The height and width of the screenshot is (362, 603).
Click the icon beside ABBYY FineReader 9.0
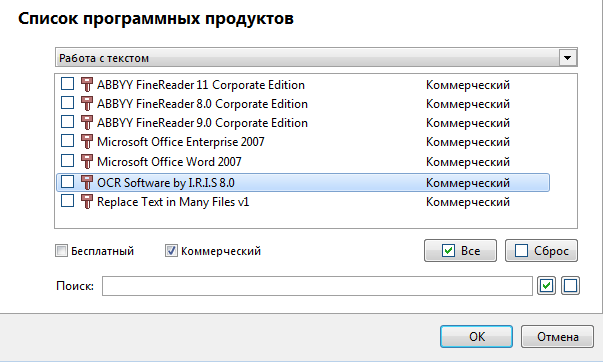tap(87, 122)
